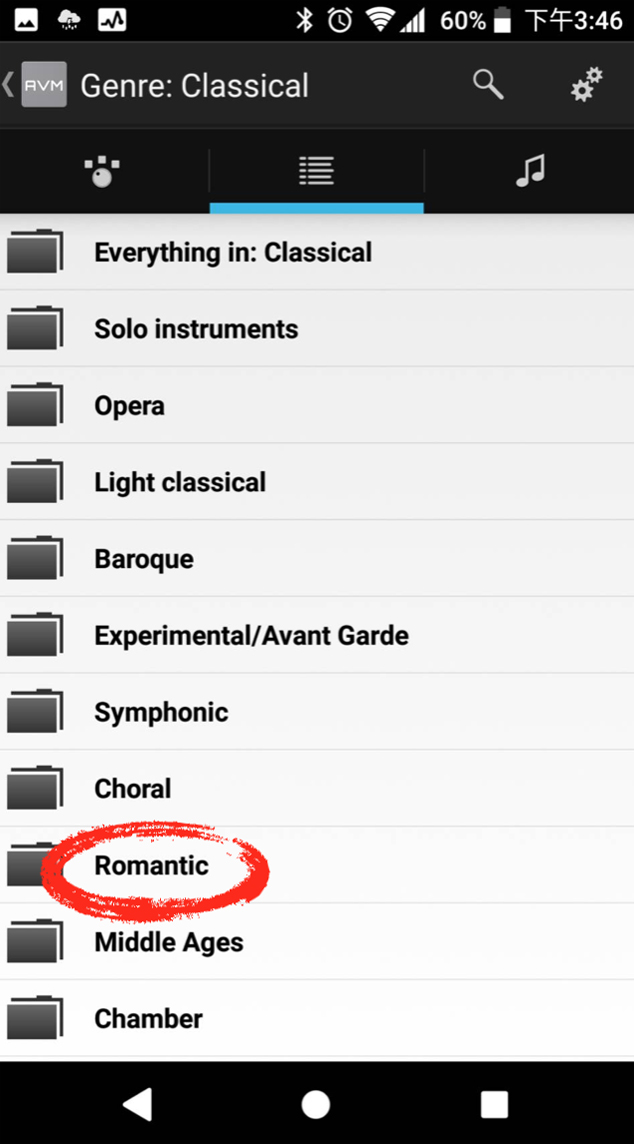This screenshot has width=634, height=1144.
Task: Select the circled Romantic entry
Action: click(x=317, y=865)
